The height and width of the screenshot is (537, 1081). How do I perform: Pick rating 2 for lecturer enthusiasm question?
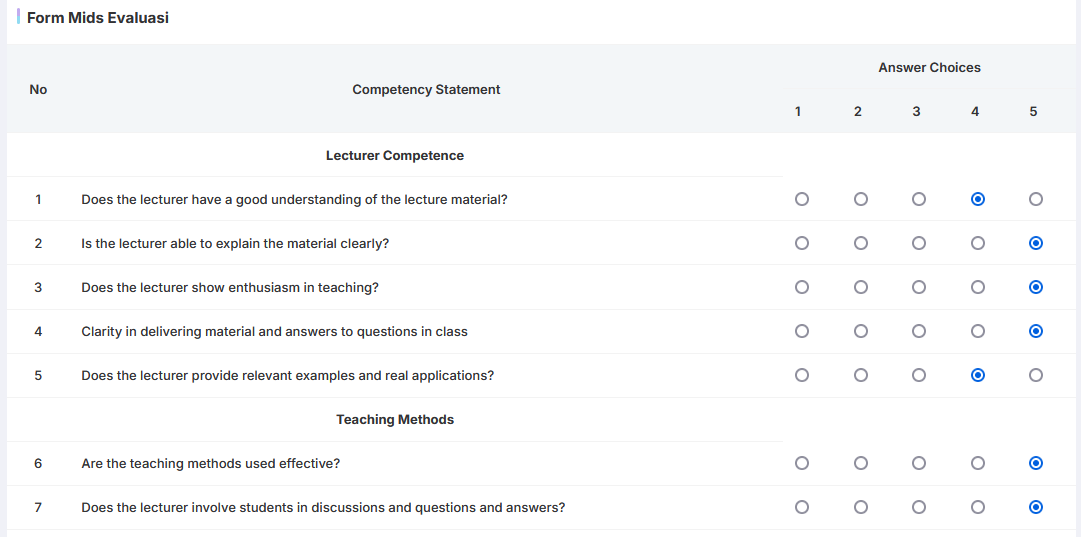860,287
